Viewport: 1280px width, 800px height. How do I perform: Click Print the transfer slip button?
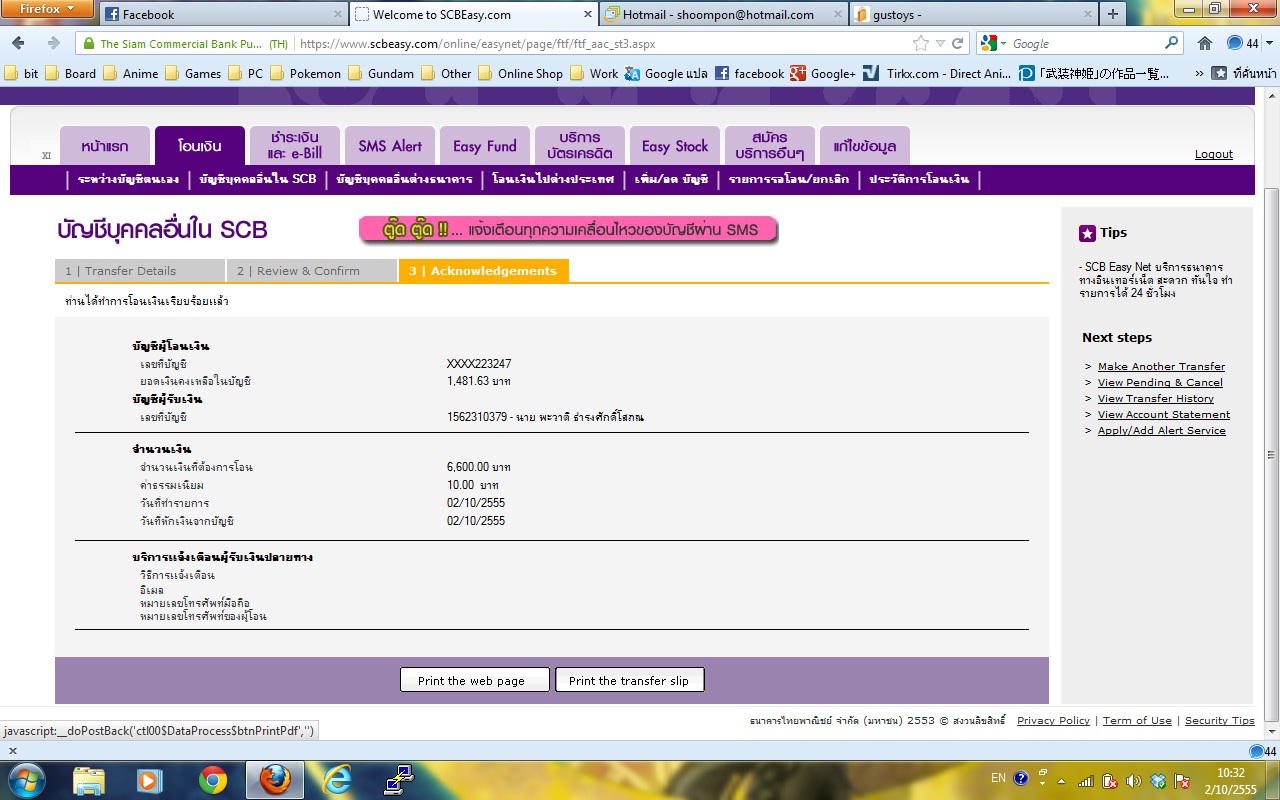629,680
